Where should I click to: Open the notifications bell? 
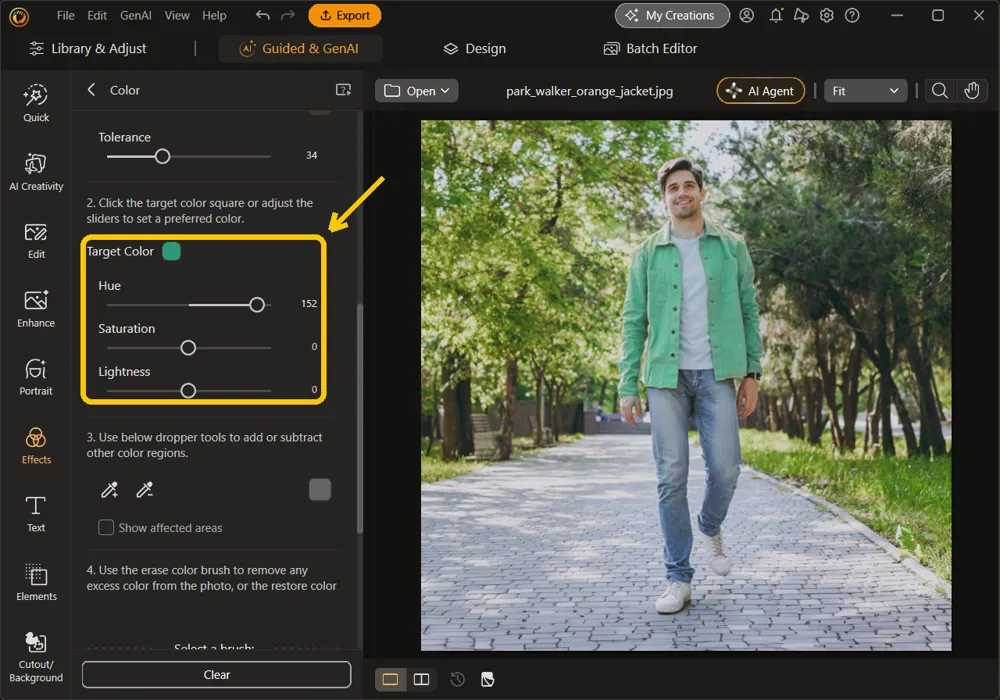coord(776,15)
